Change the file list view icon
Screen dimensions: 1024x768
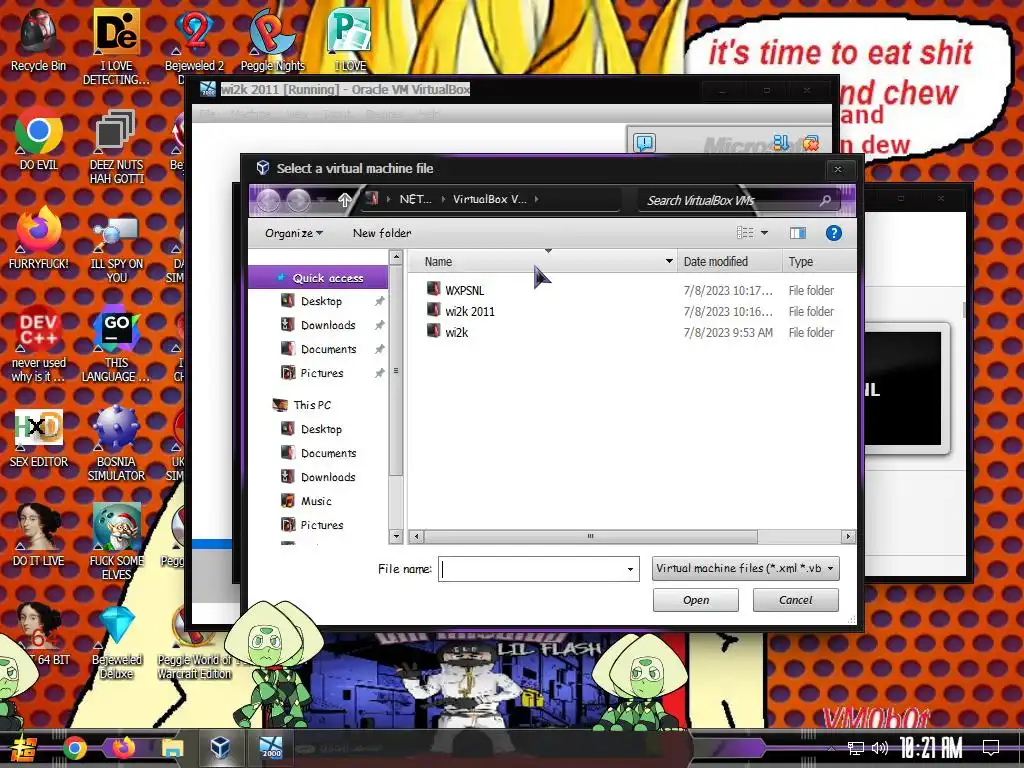(x=744, y=232)
